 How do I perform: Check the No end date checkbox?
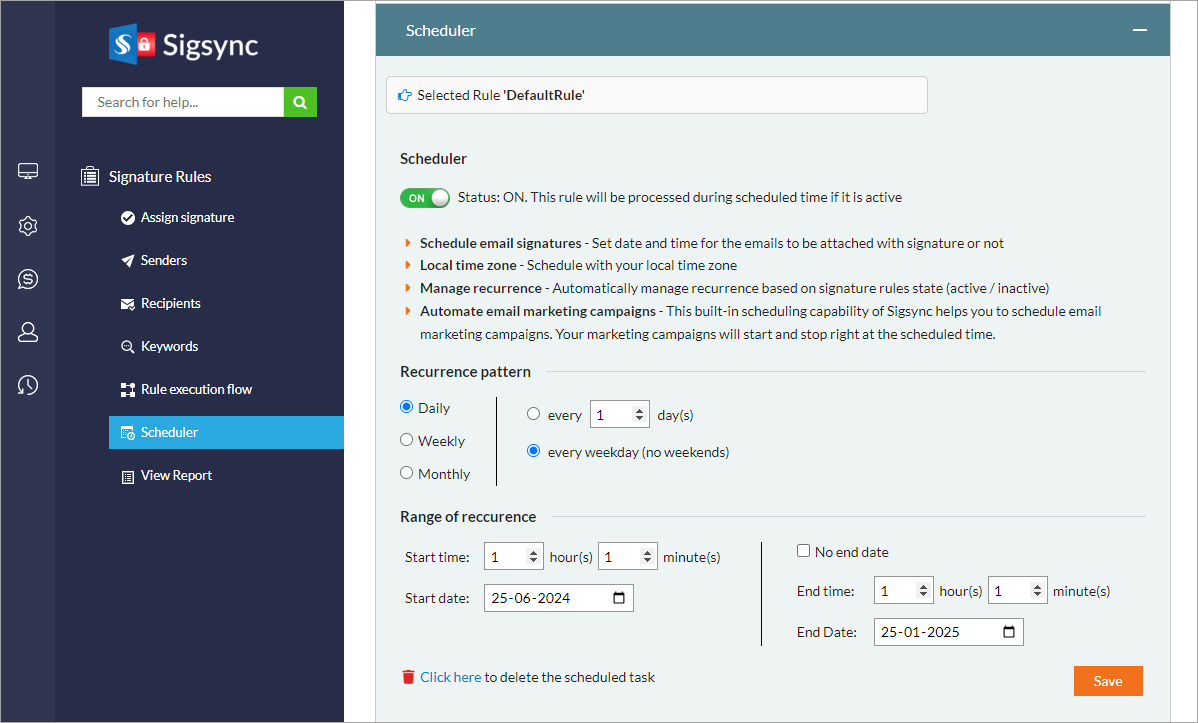[x=803, y=551]
